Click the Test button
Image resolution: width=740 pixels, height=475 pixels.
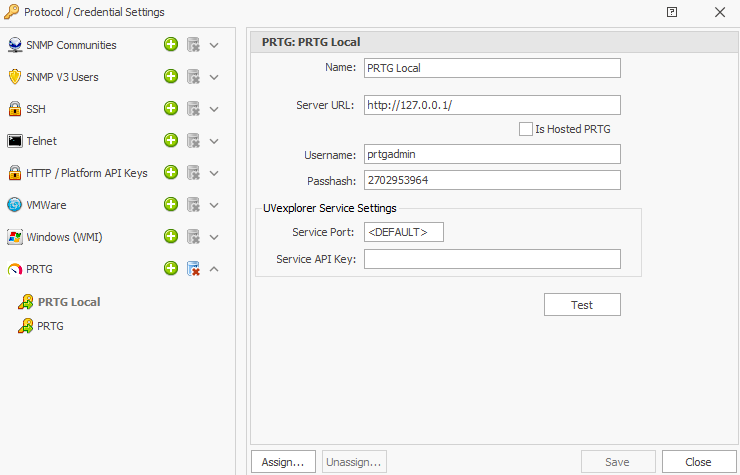click(582, 305)
